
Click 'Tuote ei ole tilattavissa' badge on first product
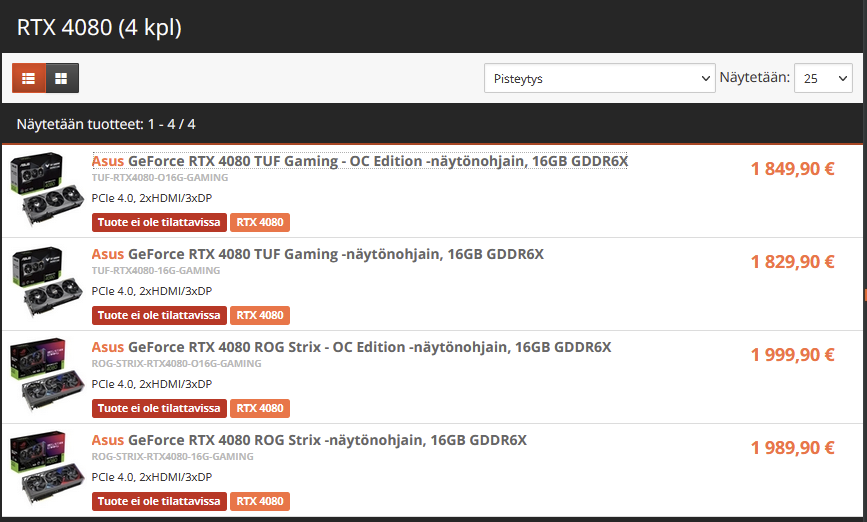click(159, 222)
